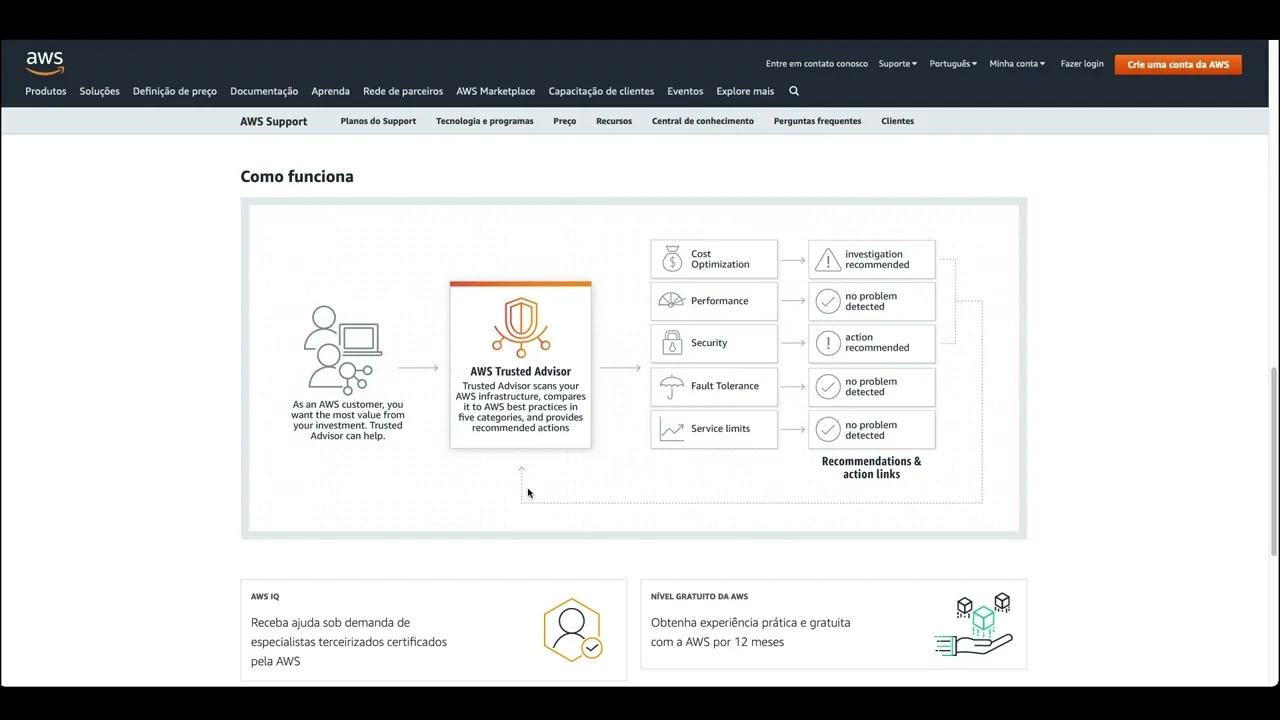Click the Fault Tolerance umbrella icon
Image resolution: width=1280 pixels, height=720 pixels.
coord(672,386)
